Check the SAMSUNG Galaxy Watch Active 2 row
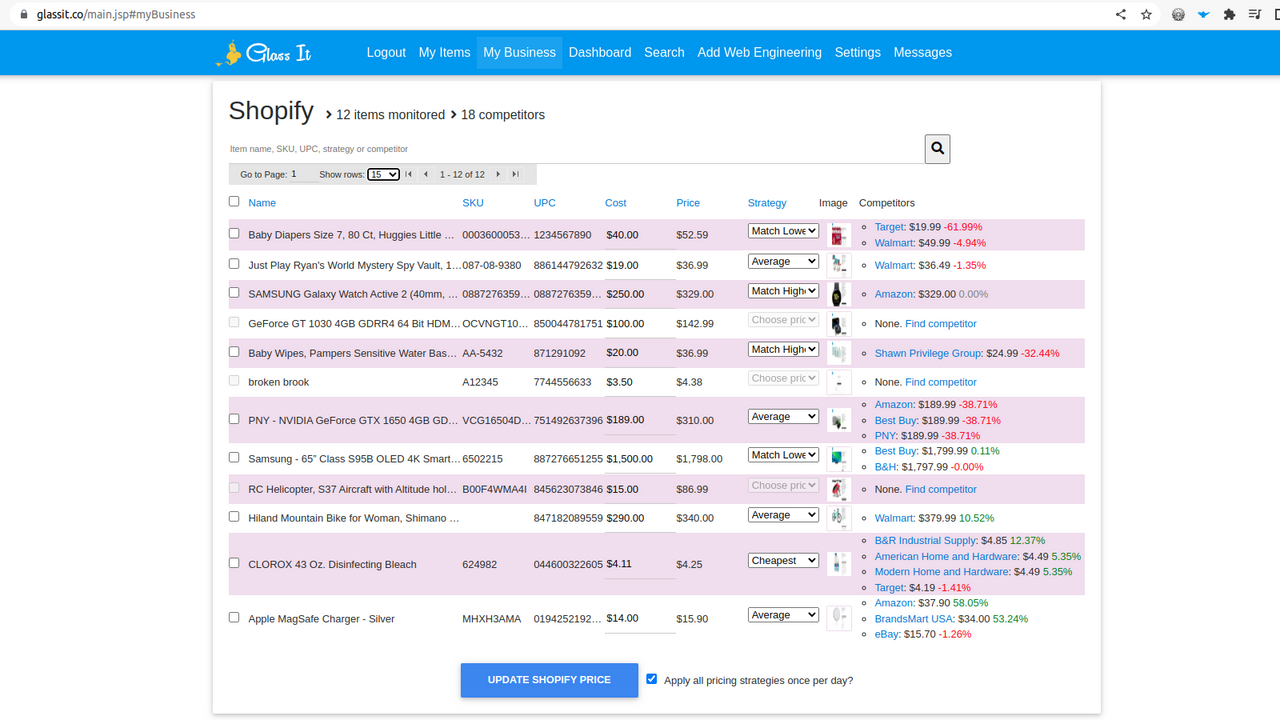 tap(234, 293)
